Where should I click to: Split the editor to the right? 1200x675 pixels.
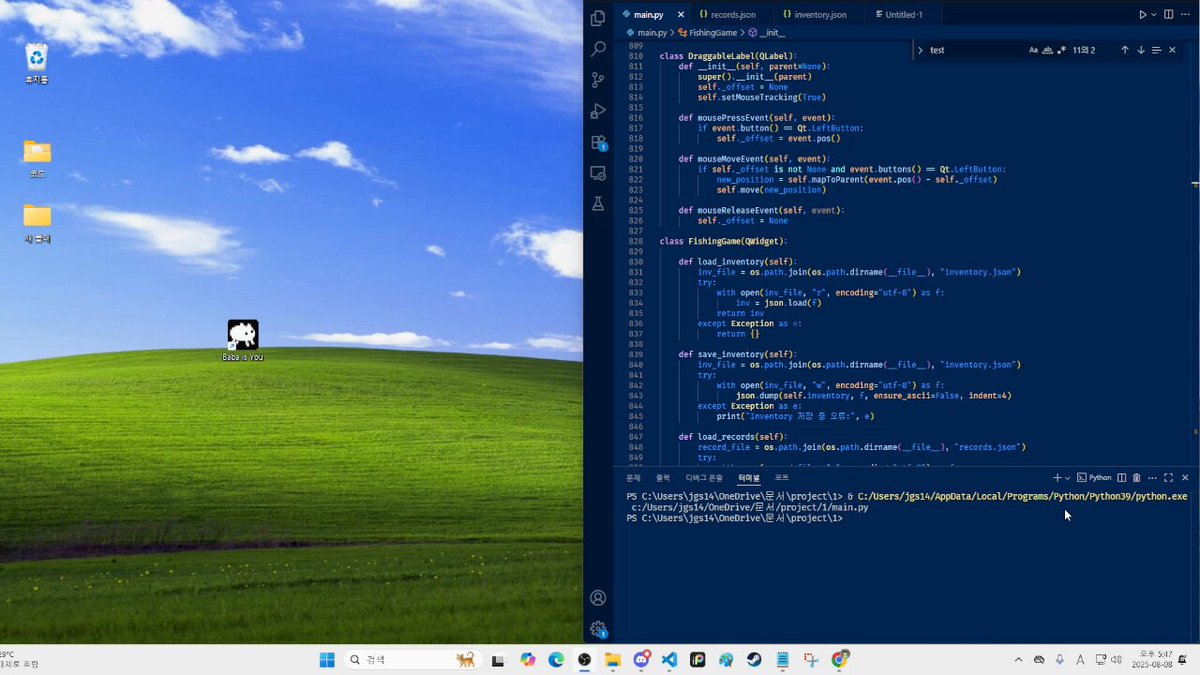[1169, 15]
